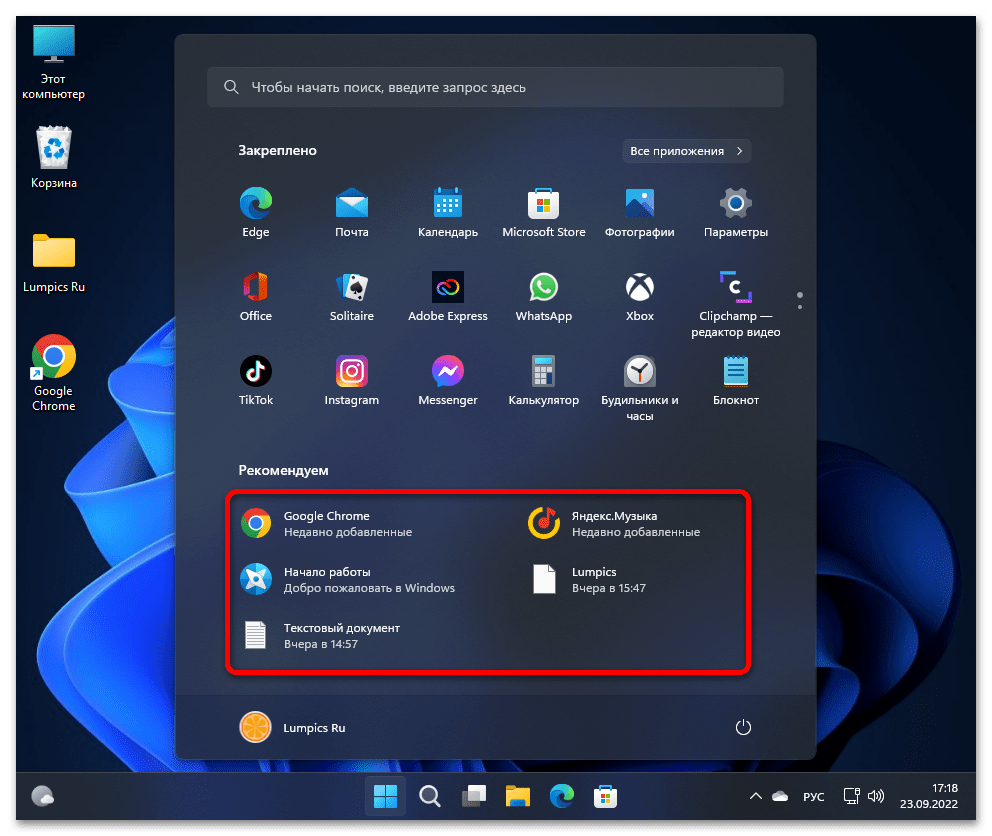Image resolution: width=992 pixels, height=836 pixels.
Task: Open File Explorer from taskbar
Action: pyautogui.click(x=518, y=796)
